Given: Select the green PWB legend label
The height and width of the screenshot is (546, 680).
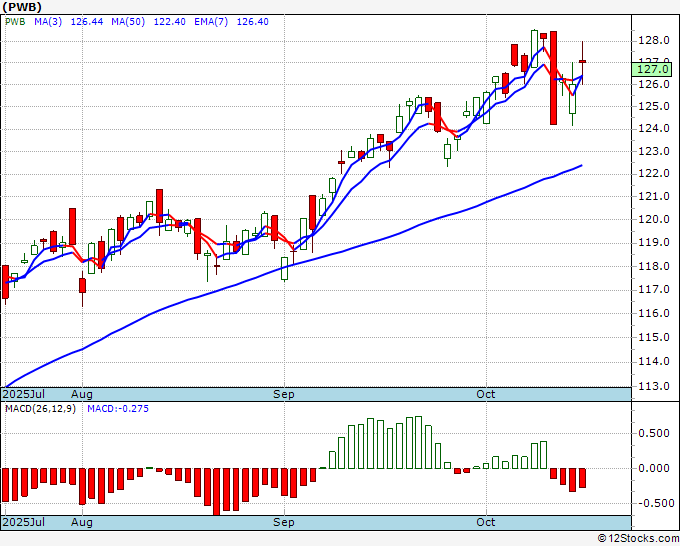Looking at the screenshot, I should [15, 22].
